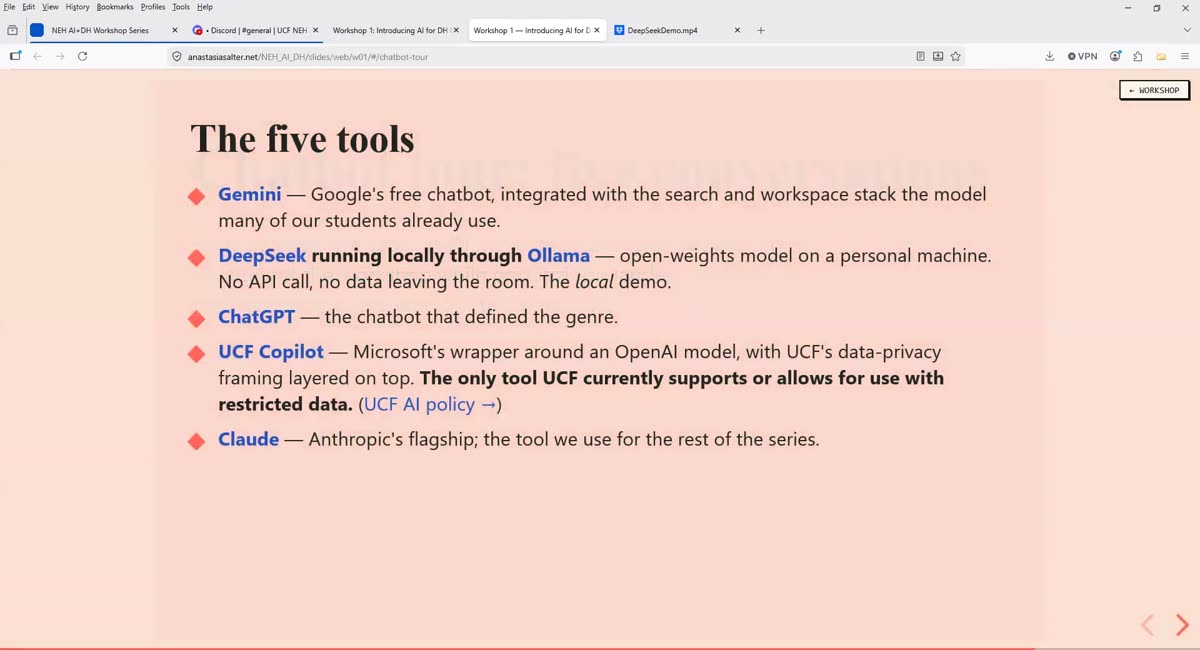Image resolution: width=1200 pixels, height=650 pixels.
Task: Click the VPN button
Action: point(1082,56)
